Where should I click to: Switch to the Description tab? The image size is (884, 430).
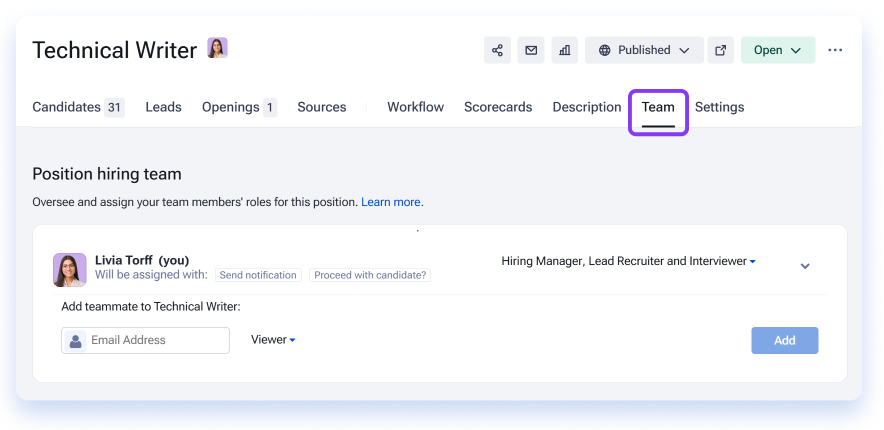coord(586,107)
